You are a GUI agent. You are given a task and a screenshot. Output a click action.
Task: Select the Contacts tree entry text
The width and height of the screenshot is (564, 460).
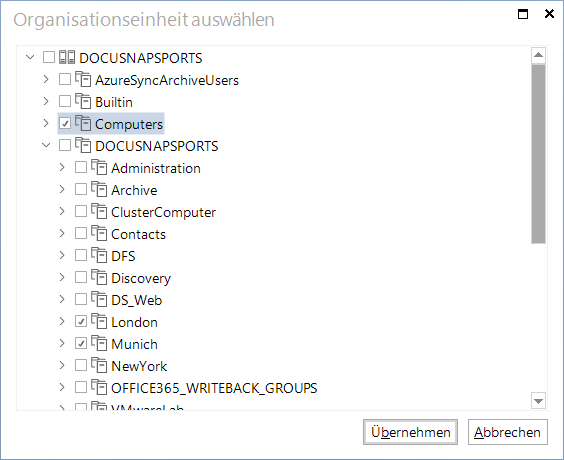tap(138, 234)
